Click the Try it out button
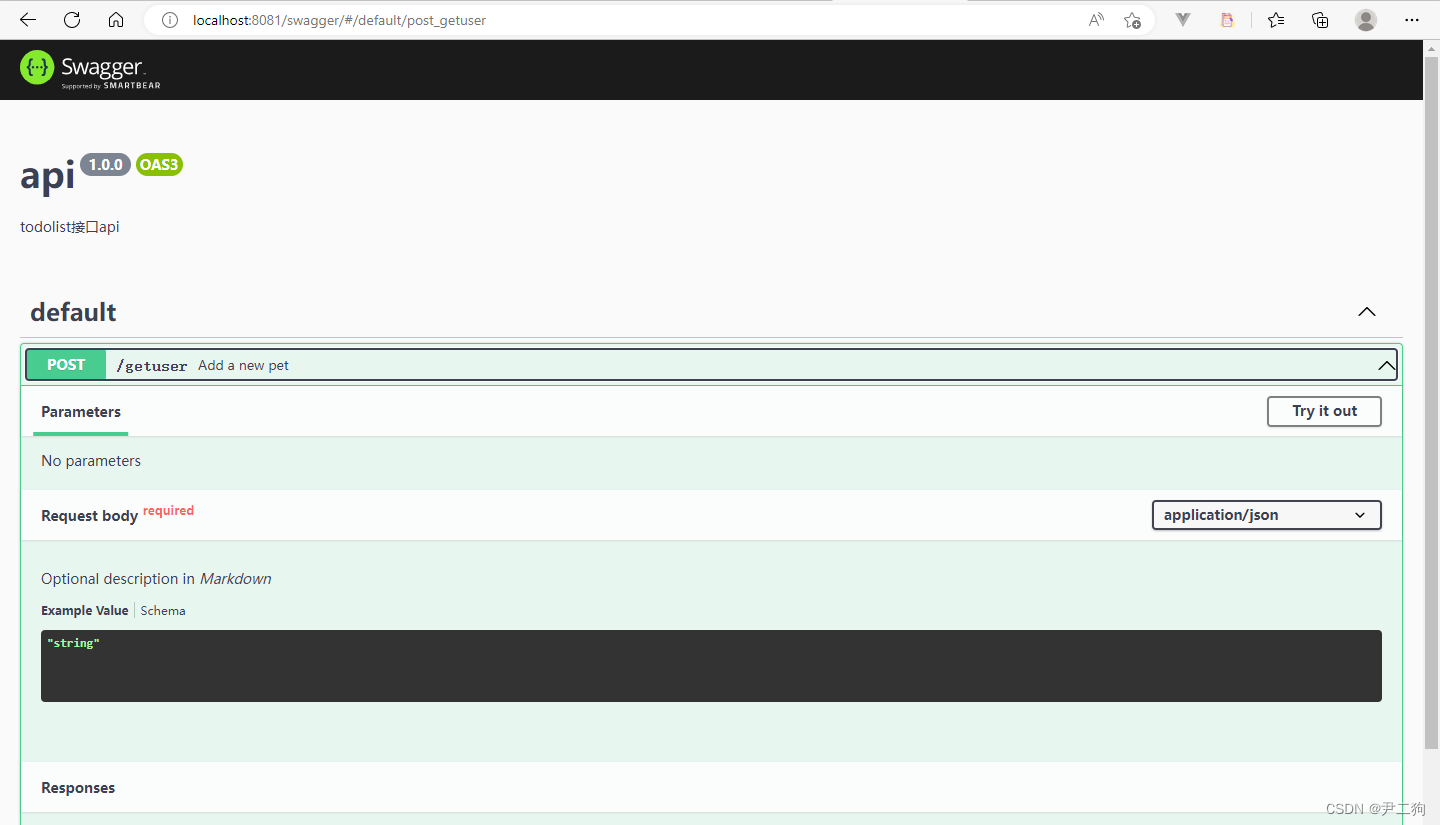 pyautogui.click(x=1324, y=411)
